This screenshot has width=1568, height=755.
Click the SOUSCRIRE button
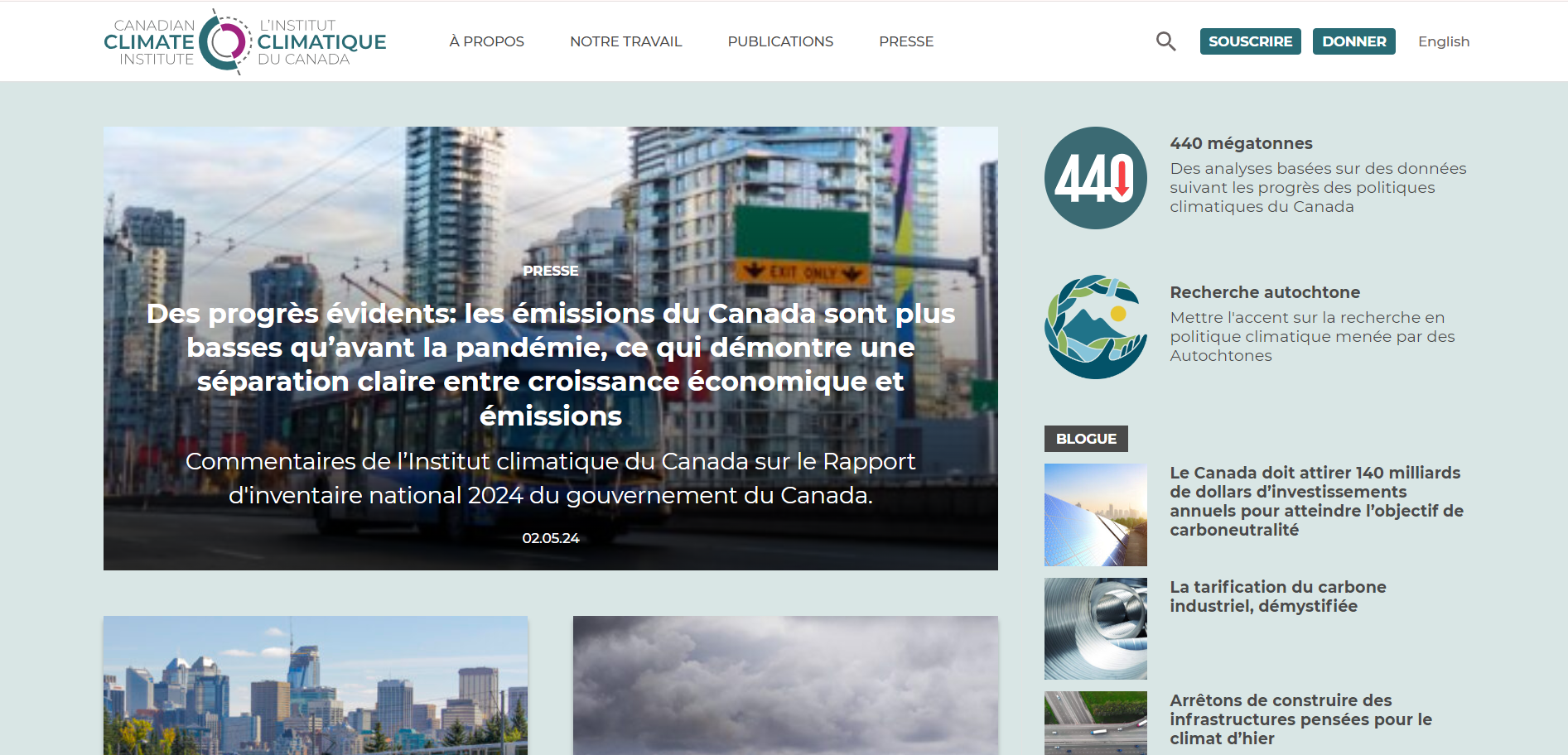point(1250,41)
